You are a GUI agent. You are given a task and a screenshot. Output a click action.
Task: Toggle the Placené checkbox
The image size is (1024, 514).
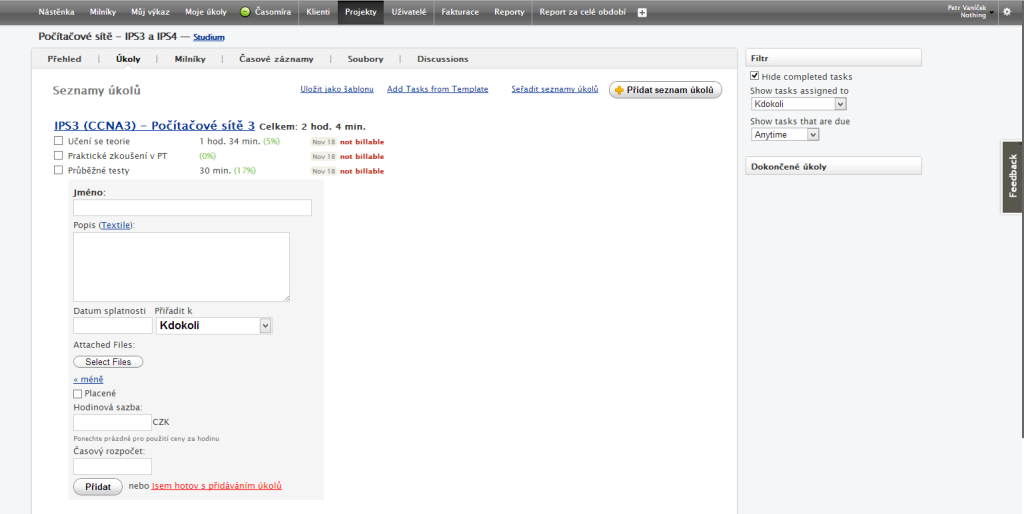(78, 394)
